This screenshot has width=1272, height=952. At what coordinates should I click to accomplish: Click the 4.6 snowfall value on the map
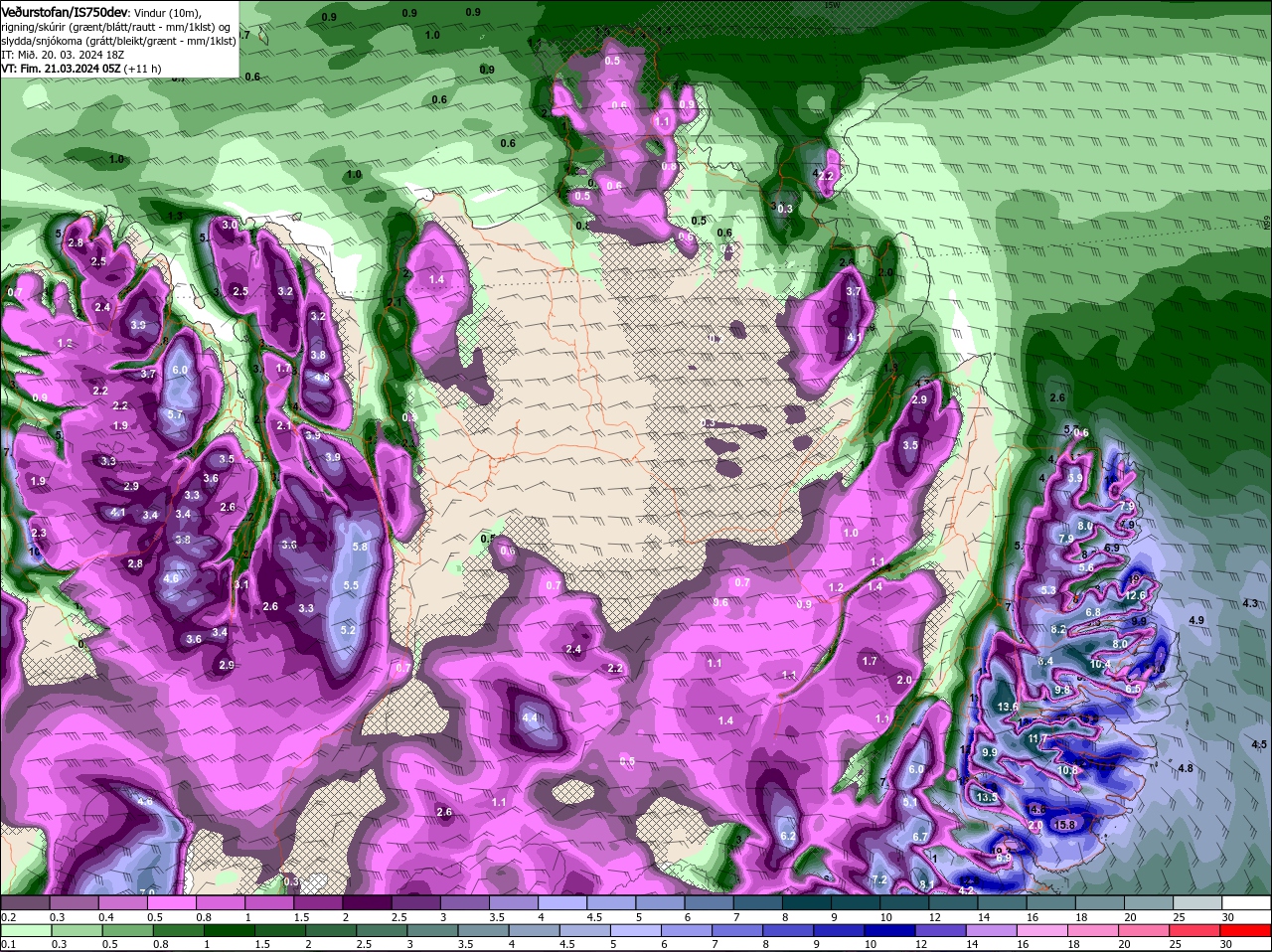171,577
